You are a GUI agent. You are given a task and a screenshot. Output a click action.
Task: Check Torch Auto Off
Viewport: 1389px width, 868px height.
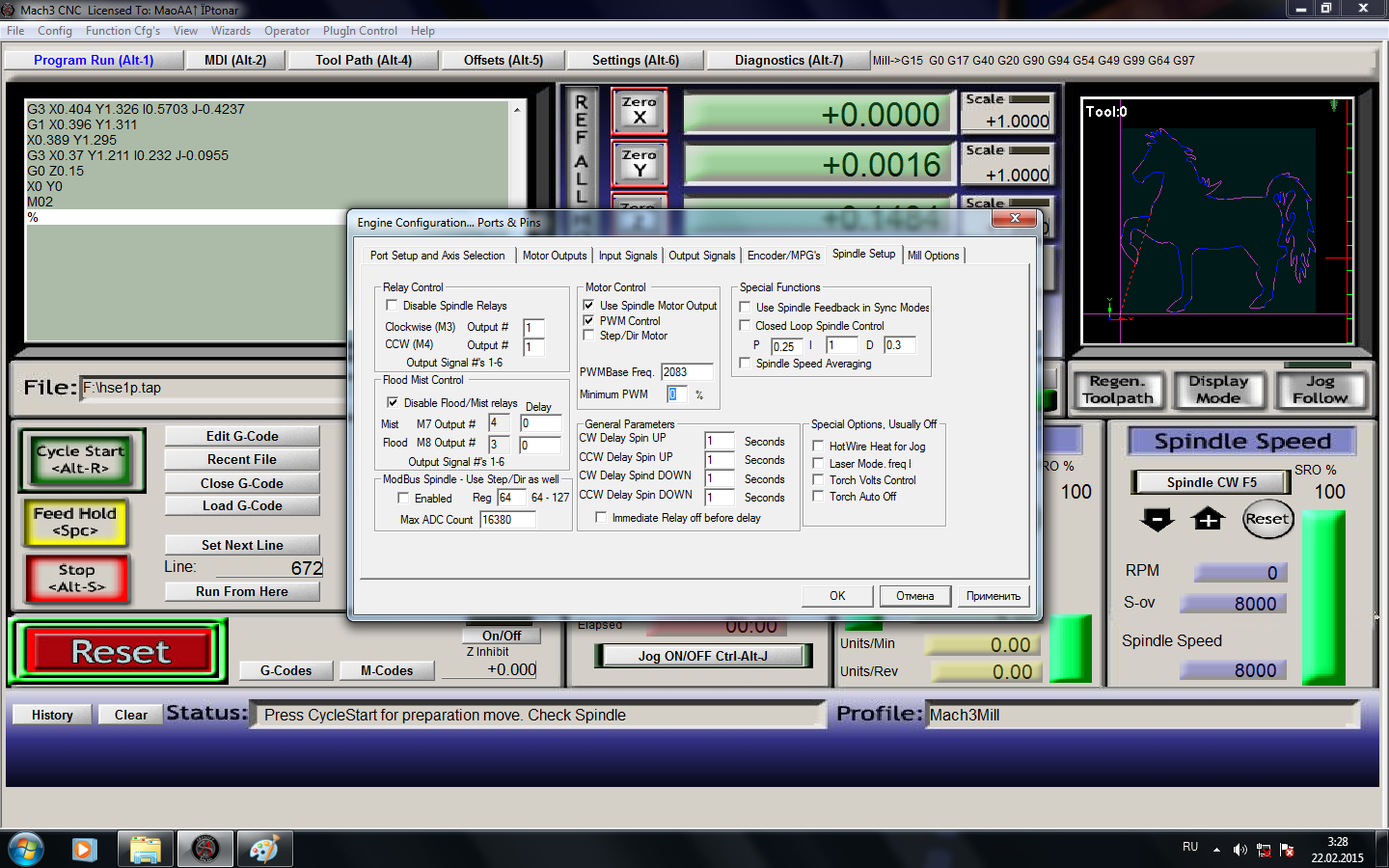click(818, 496)
